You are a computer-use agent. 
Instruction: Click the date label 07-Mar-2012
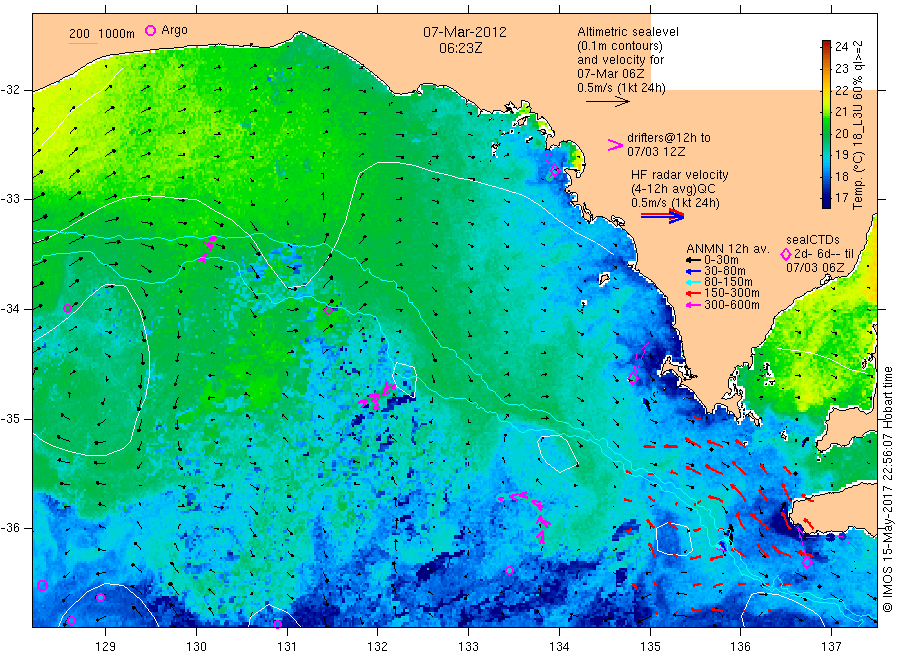pyautogui.click(x=465, y=32)
